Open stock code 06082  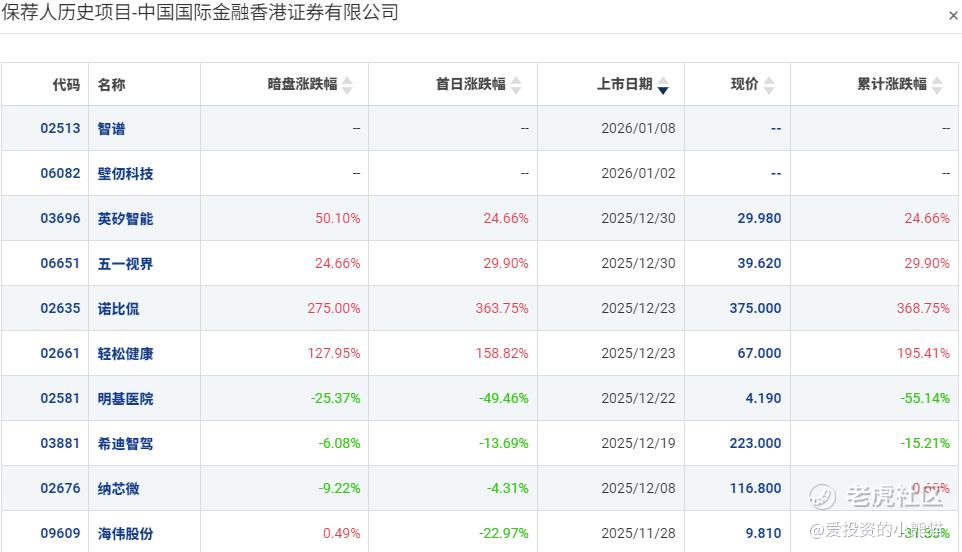60,174
